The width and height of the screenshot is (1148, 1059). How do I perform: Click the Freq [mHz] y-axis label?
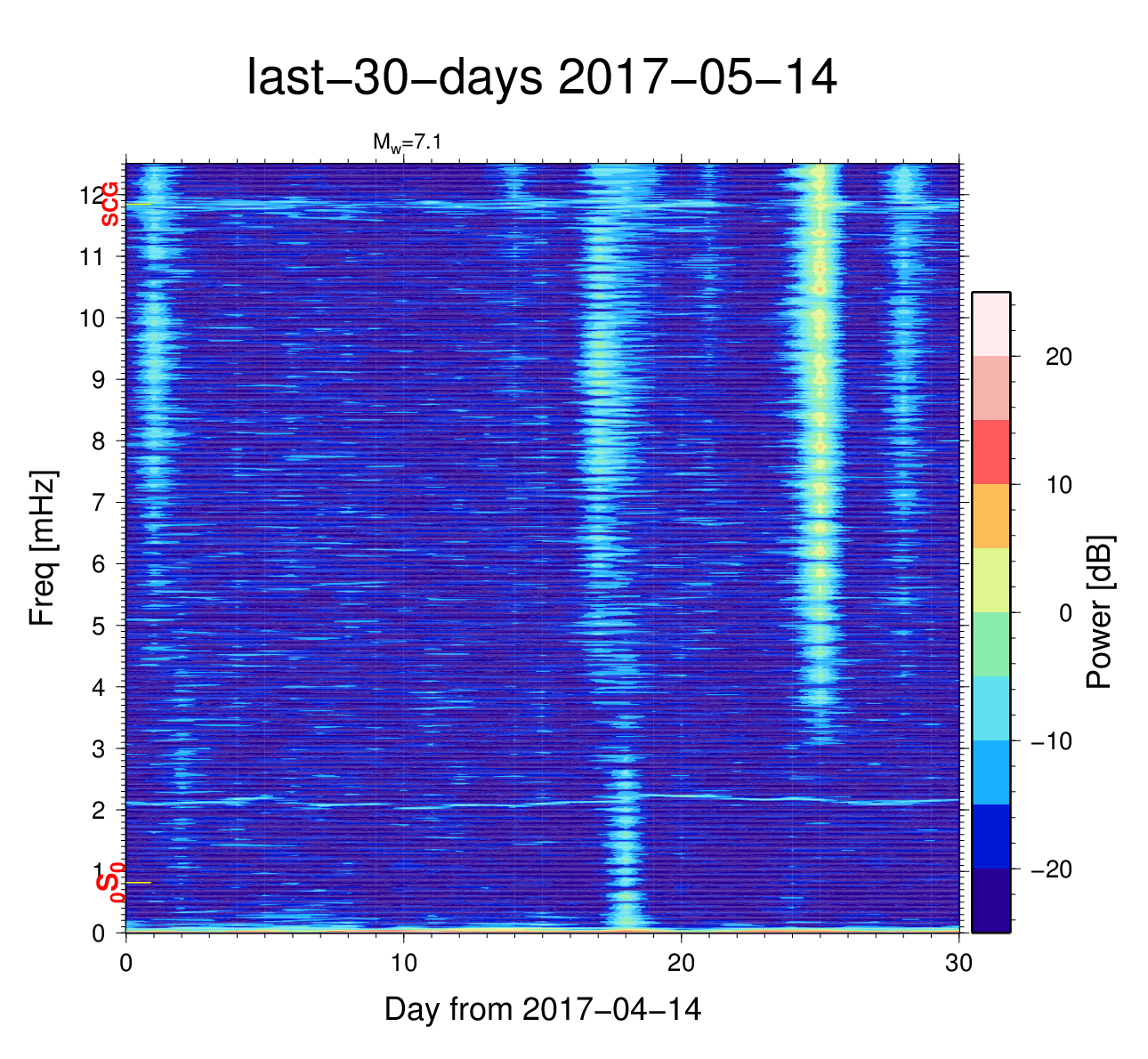(43, 548)
